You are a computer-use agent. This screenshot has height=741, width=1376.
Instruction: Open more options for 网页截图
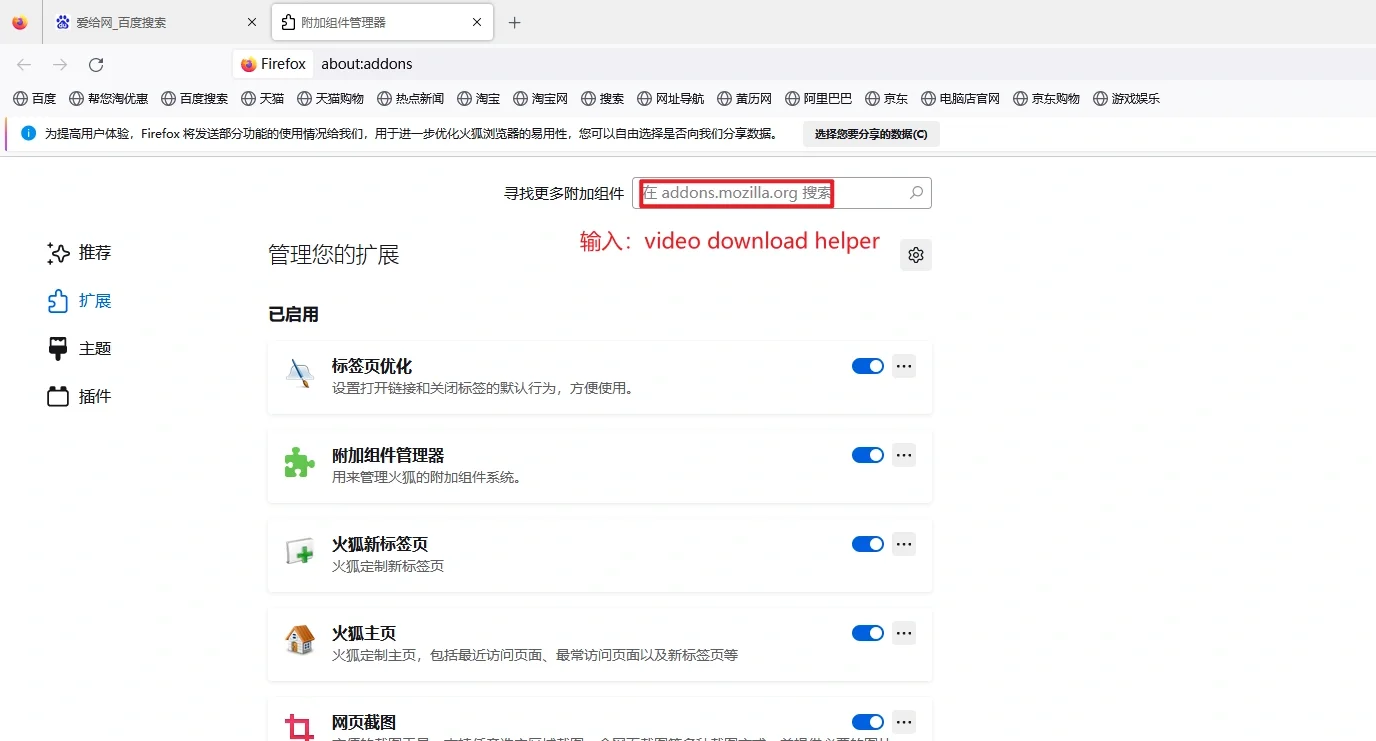tap(904, 722)
